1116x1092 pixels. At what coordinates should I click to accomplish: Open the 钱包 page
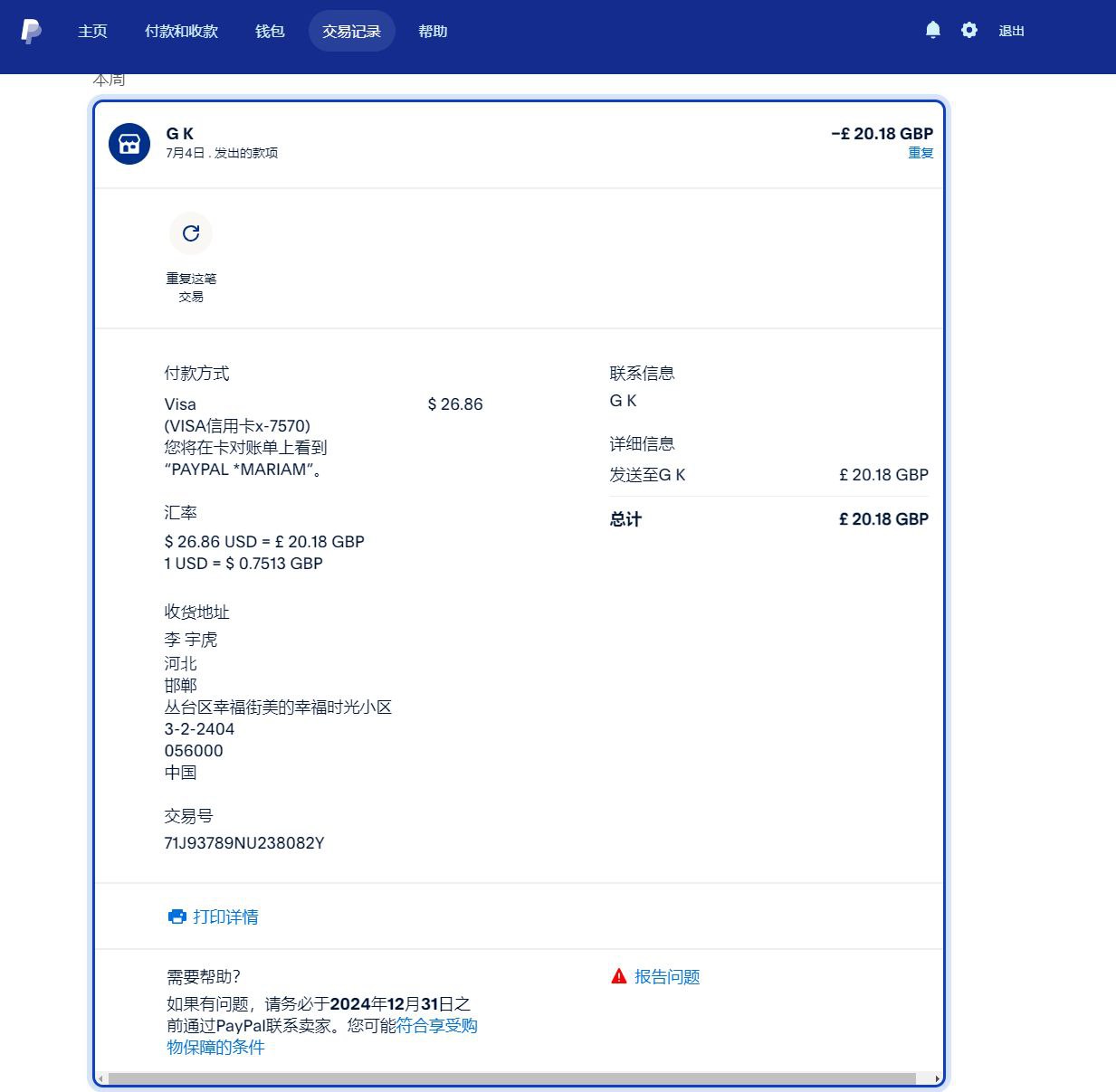(270, 31)
